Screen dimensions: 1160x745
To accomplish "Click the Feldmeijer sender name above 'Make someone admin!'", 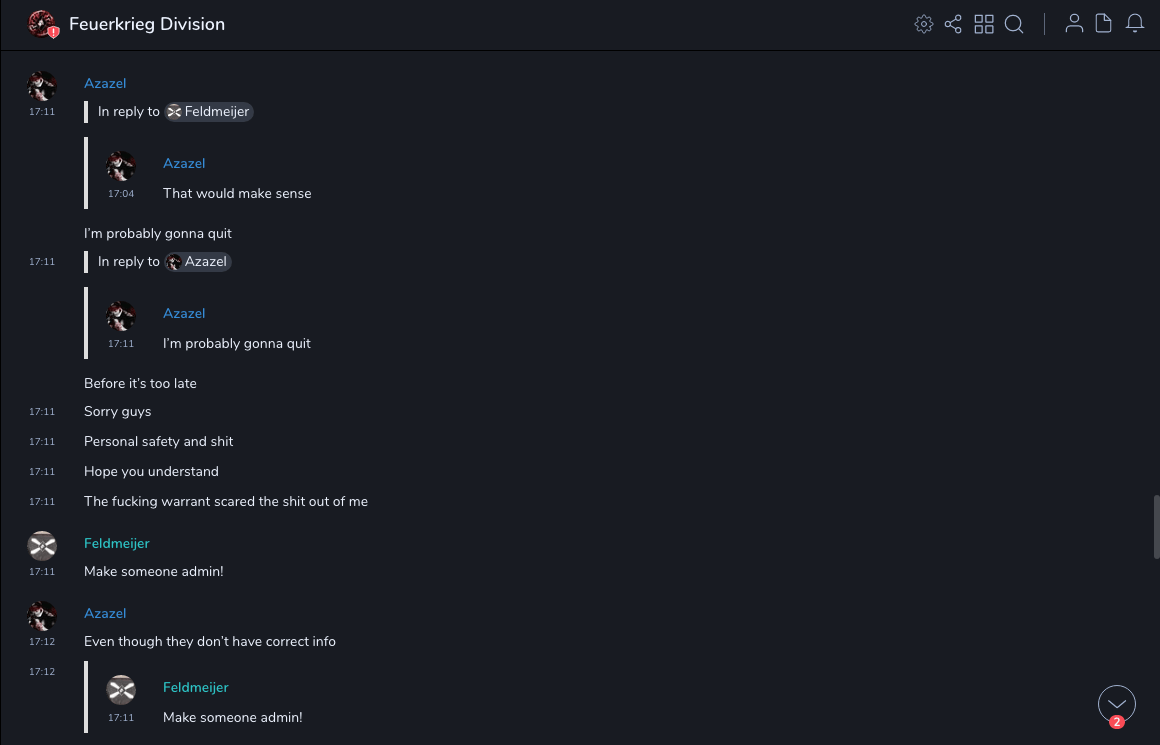I will (117, 543).
